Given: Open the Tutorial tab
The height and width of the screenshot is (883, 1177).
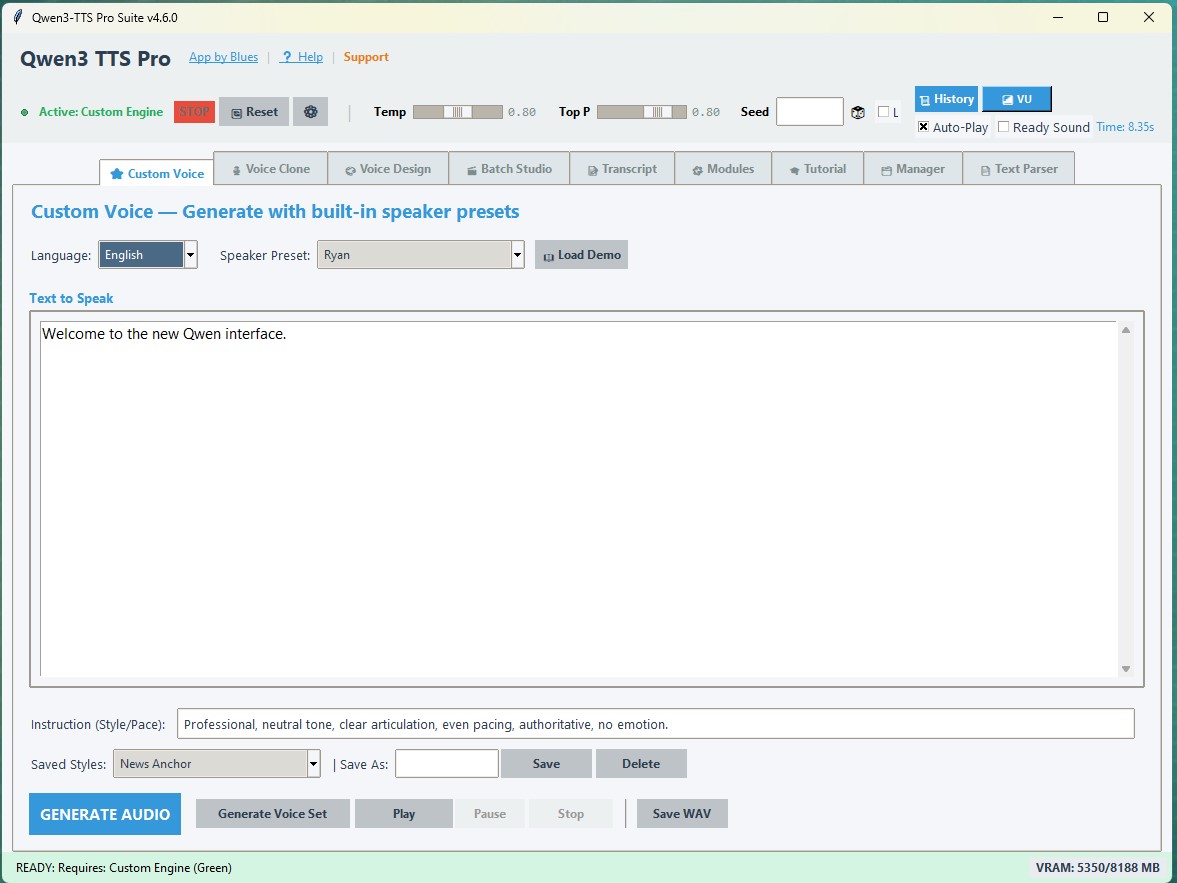Looking at the screenshot, I should pos(817,168).
